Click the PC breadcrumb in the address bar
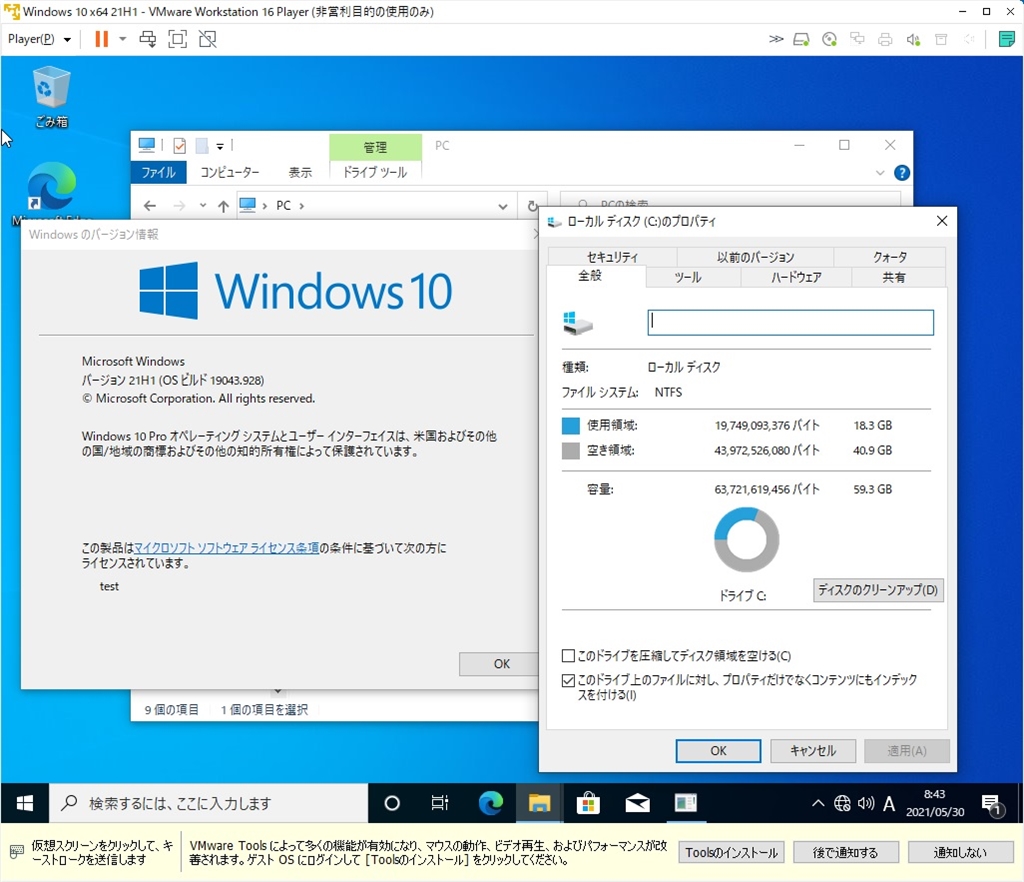This screenshot has height=882, width=1024. 283,206
